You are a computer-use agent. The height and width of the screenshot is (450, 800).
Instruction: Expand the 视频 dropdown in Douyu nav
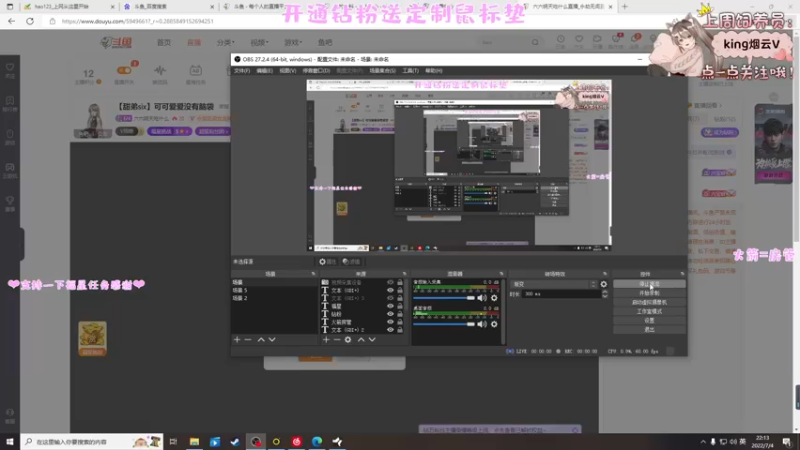coord(259,42)
